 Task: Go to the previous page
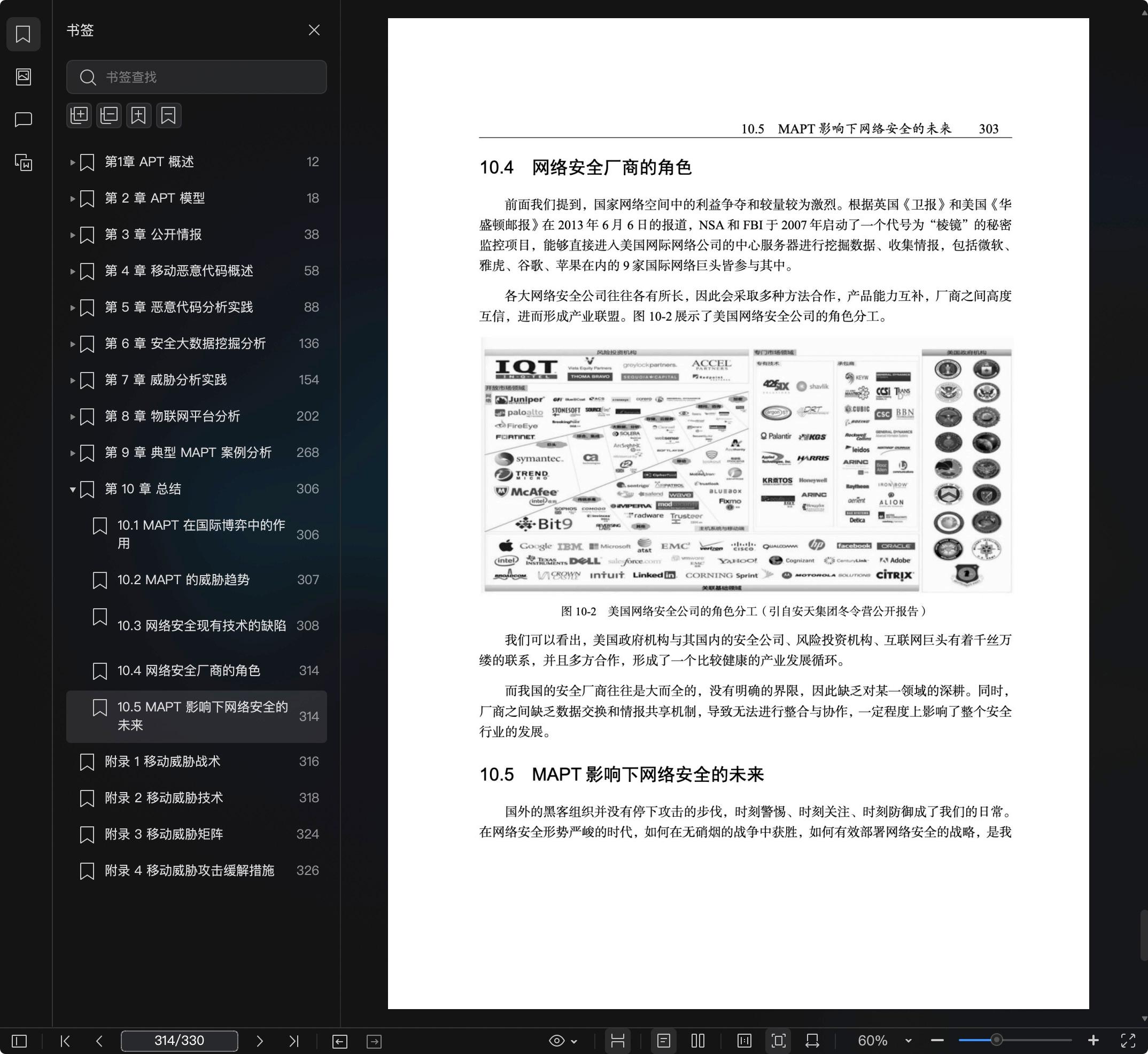pos(99,1041)
